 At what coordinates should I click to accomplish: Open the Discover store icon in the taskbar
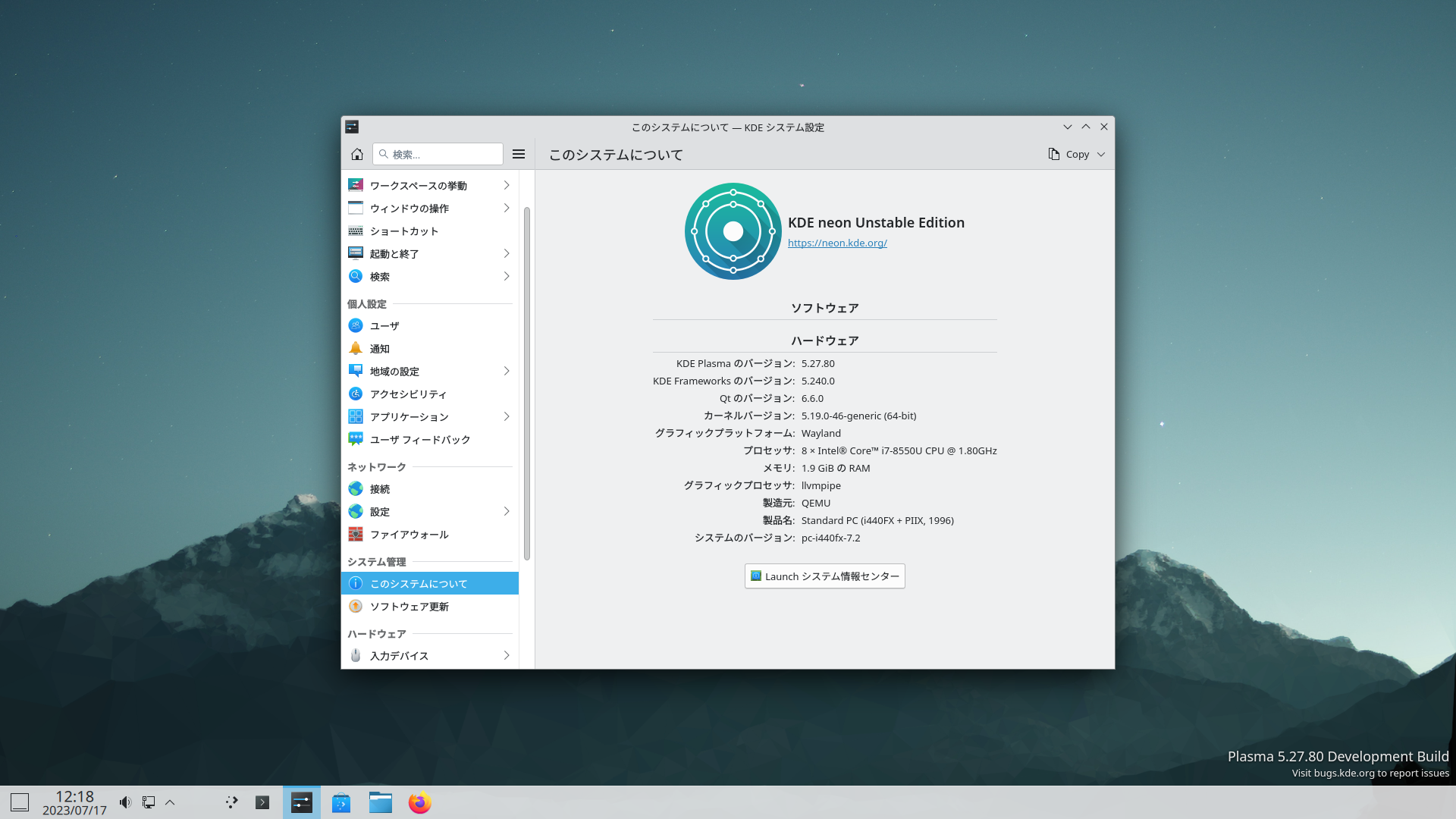(341, 802)
